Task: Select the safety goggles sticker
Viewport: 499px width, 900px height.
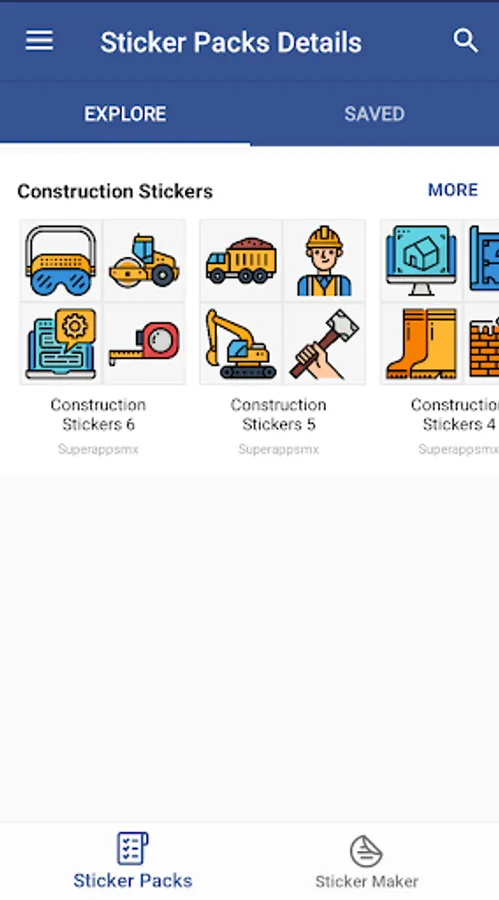Action: pyautogui.click(x=61, y=260)
